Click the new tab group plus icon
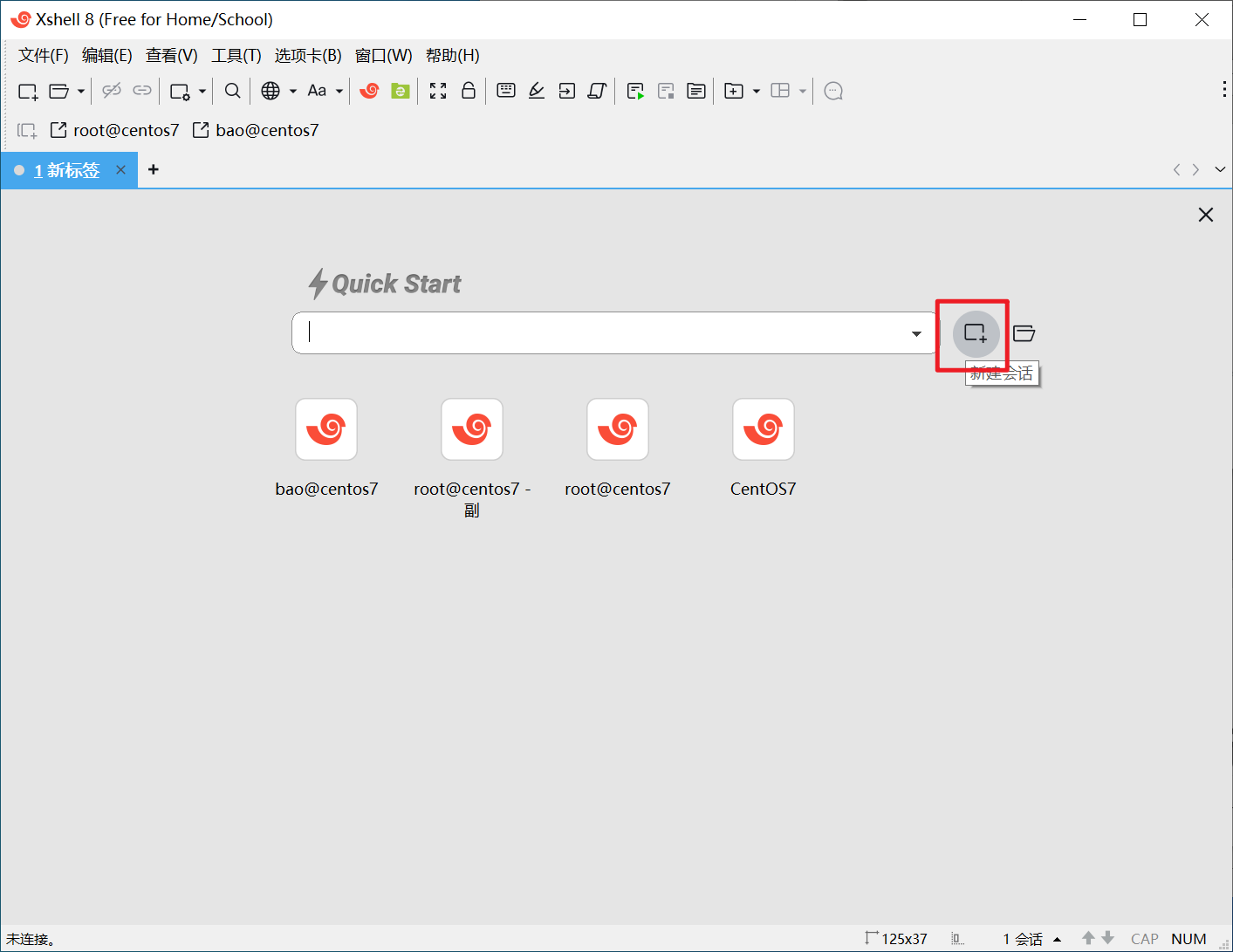Screen dimensions: 1233x952 734,91
